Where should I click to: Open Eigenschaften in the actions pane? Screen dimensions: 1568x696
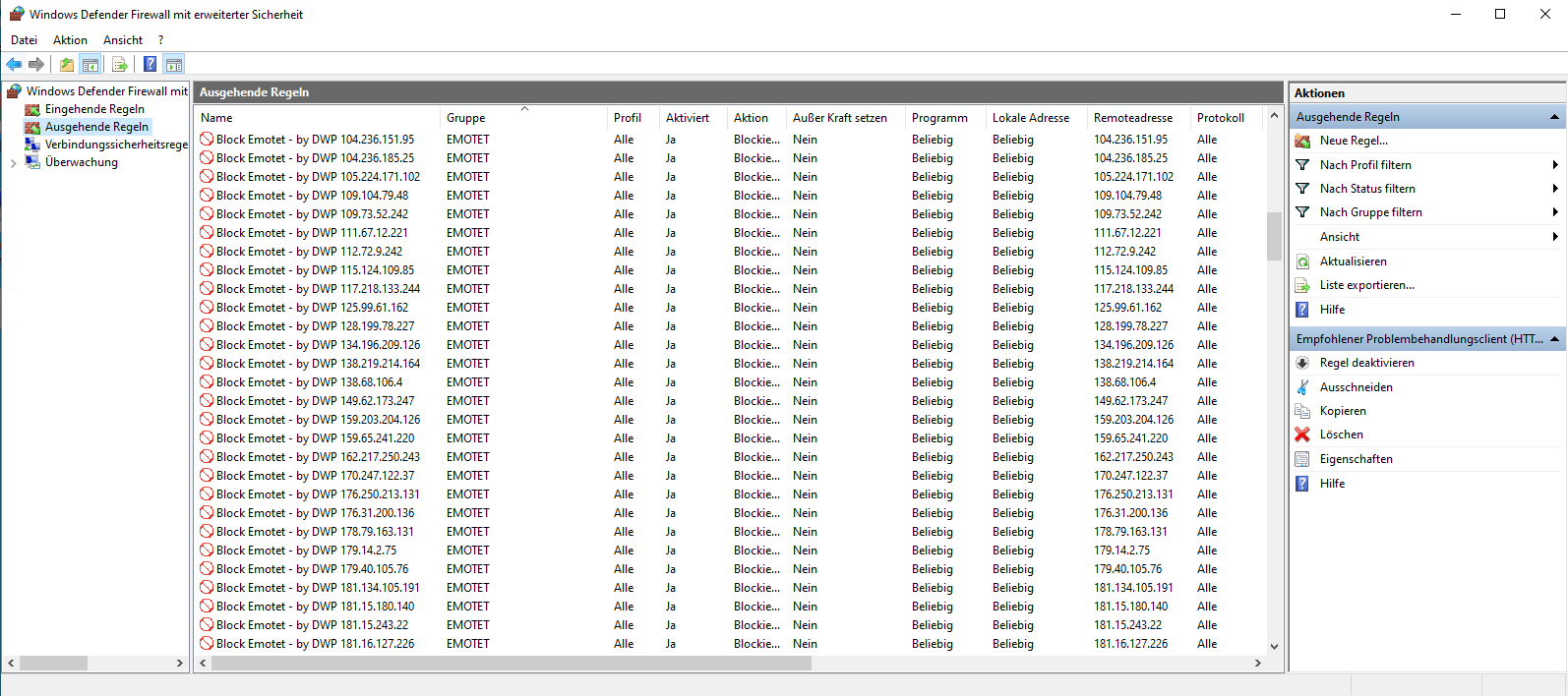[x=1356, y=459]
